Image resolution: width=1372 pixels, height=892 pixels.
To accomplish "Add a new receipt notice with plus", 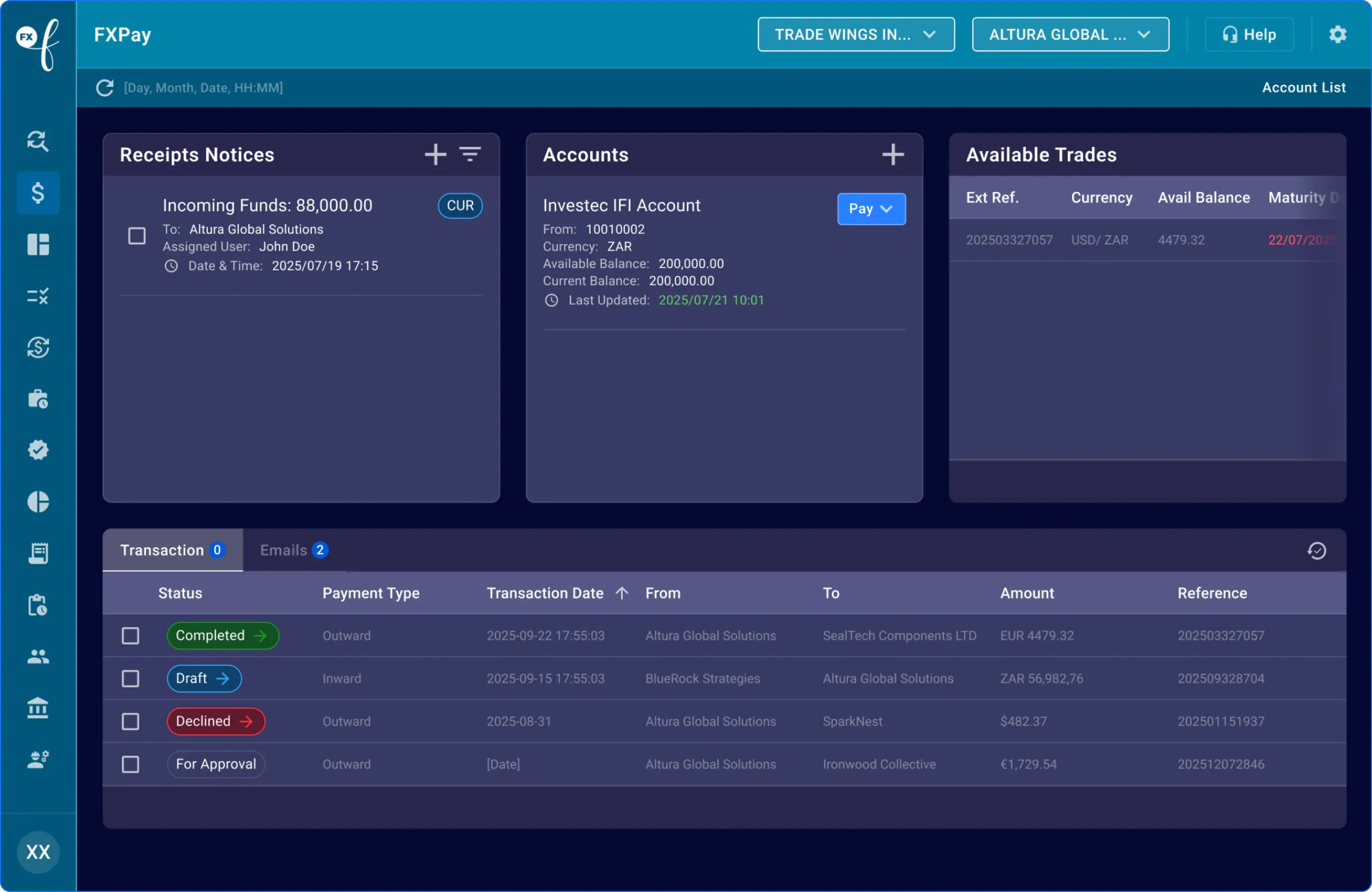I will tap(435, 154).
